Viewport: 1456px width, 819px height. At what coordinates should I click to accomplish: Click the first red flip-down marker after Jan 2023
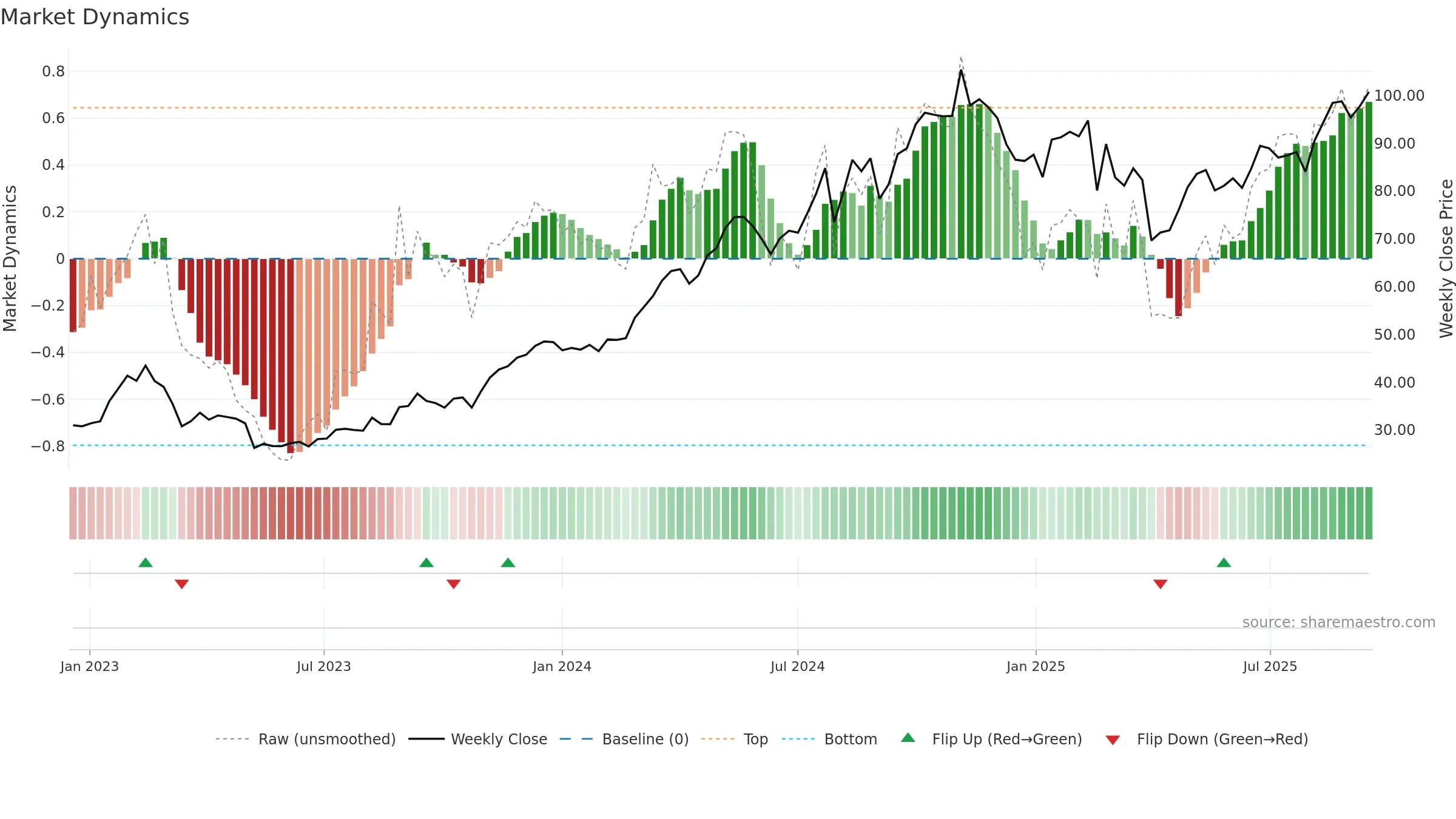click(x=182, y=584)
